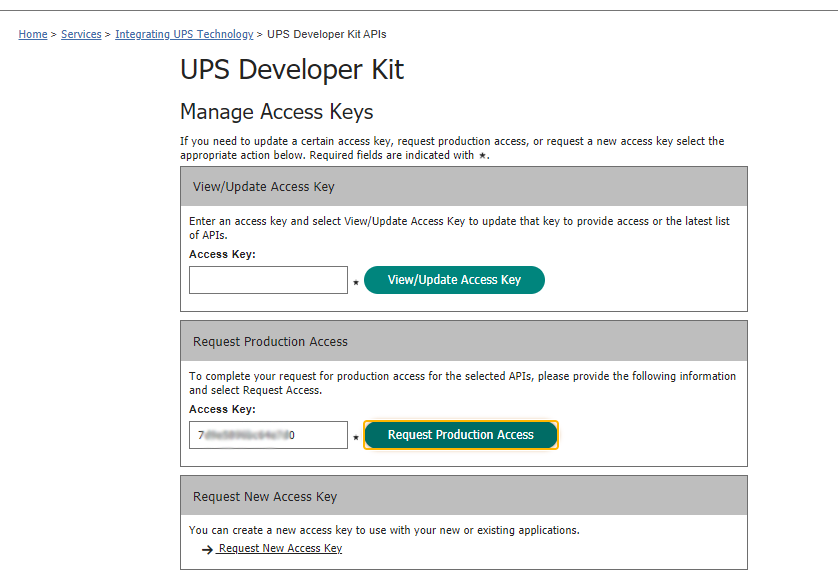
Task: Click the Manage Access Keys heading
Action: pos(276,112)
